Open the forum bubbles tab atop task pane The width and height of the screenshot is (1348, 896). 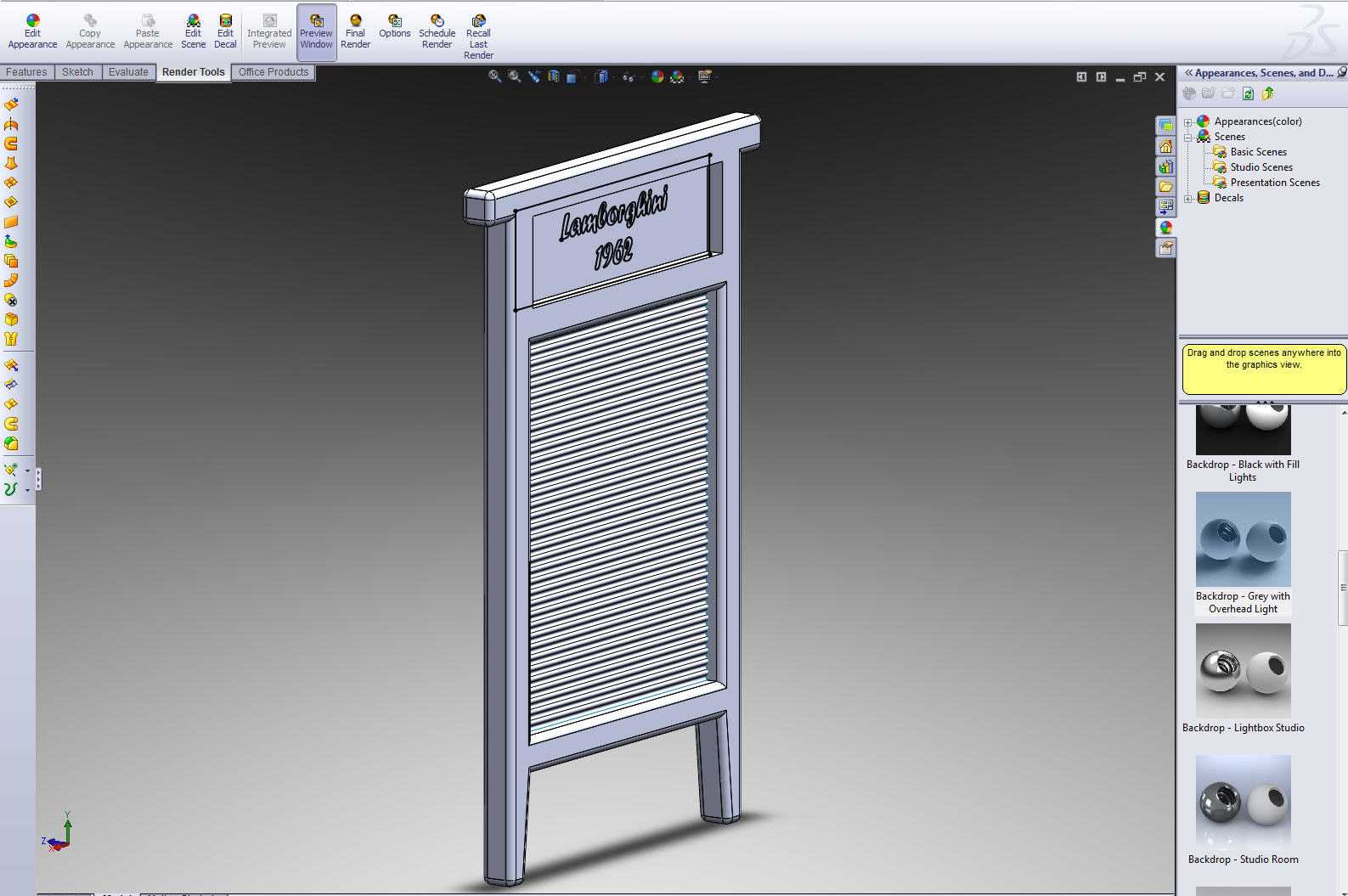pos(1165,126)
